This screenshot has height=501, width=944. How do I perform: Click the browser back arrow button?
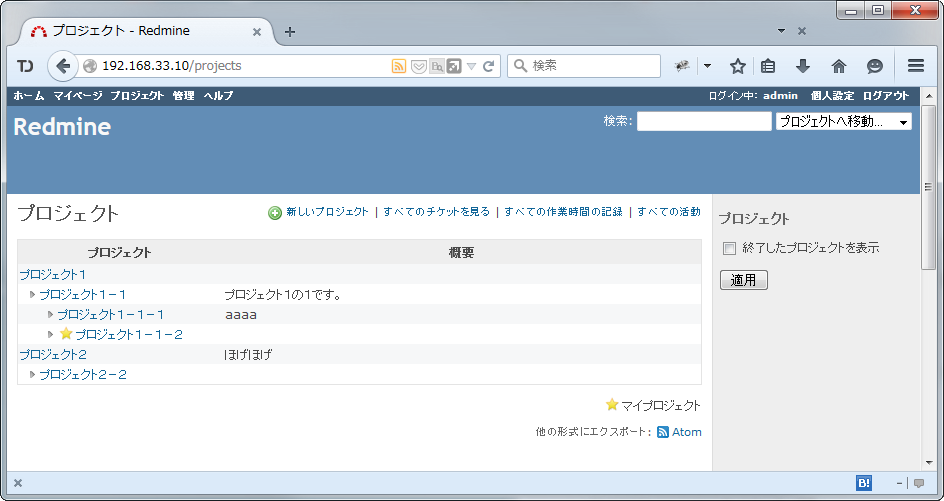[x=63, y=66]
